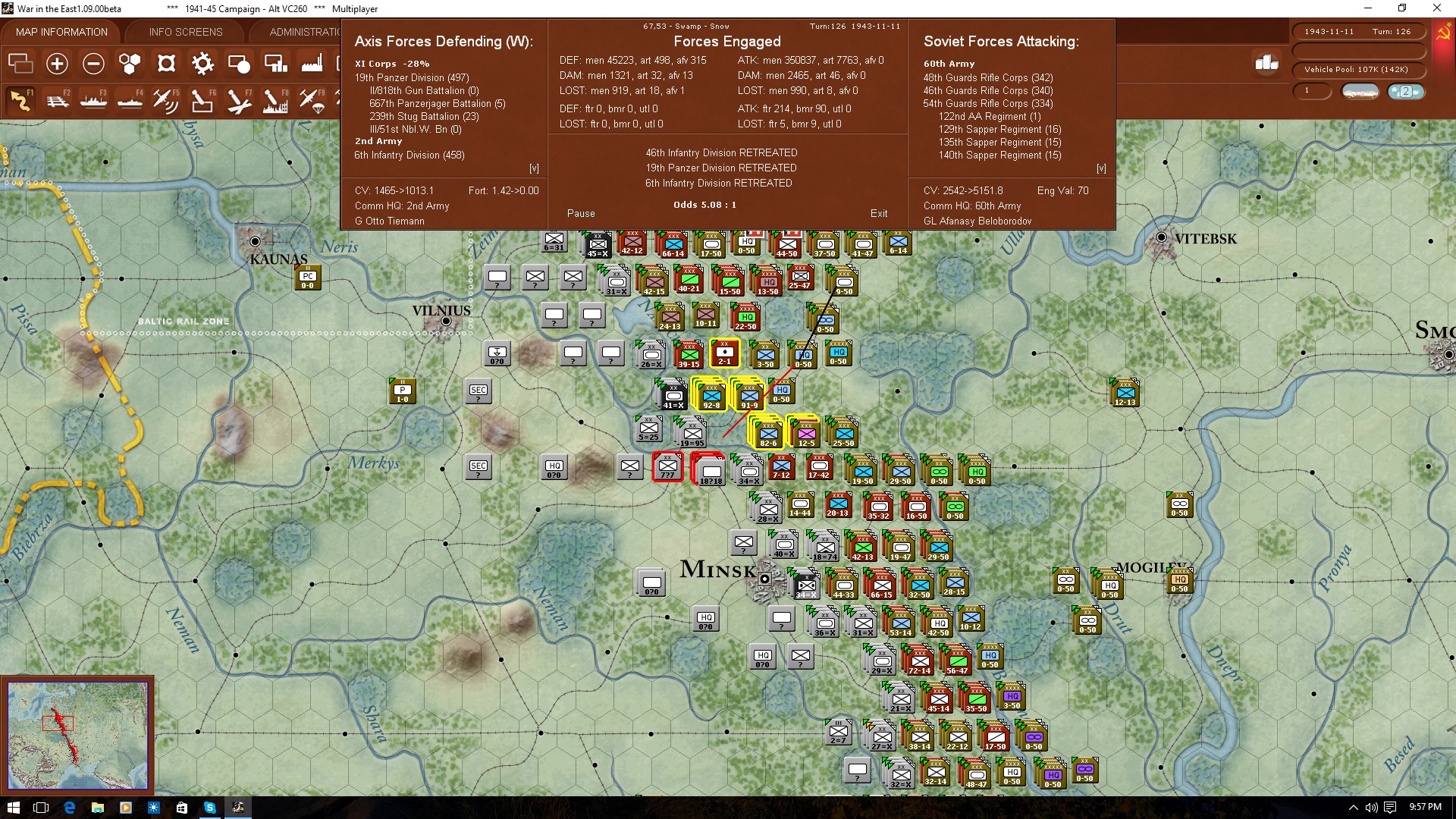
Task: Open the gear preferences icon
Action: pyautogui.click(x=202, y=64)
